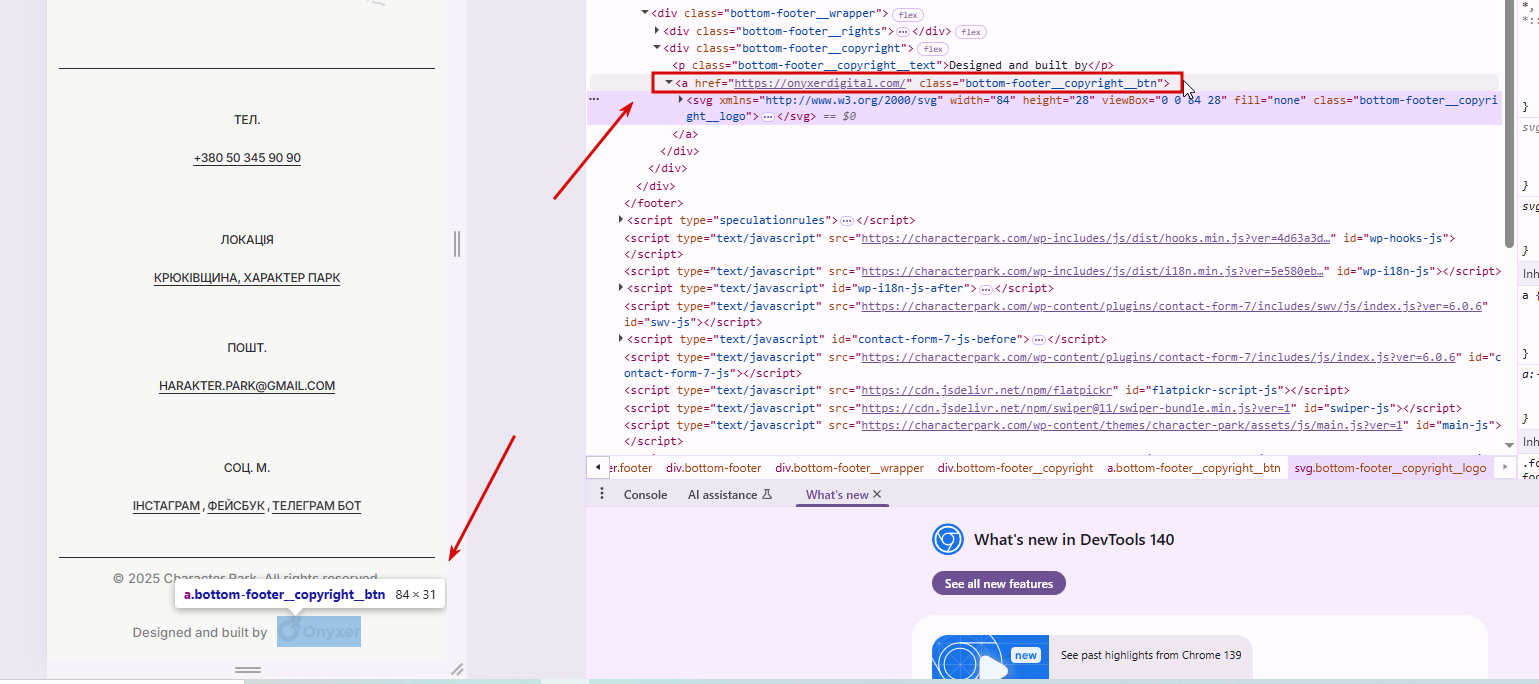Screen dimensions: 1539x684
Task: Toggle flex badge on bottom-footer__rights
Action: click(x=971, y=32)
